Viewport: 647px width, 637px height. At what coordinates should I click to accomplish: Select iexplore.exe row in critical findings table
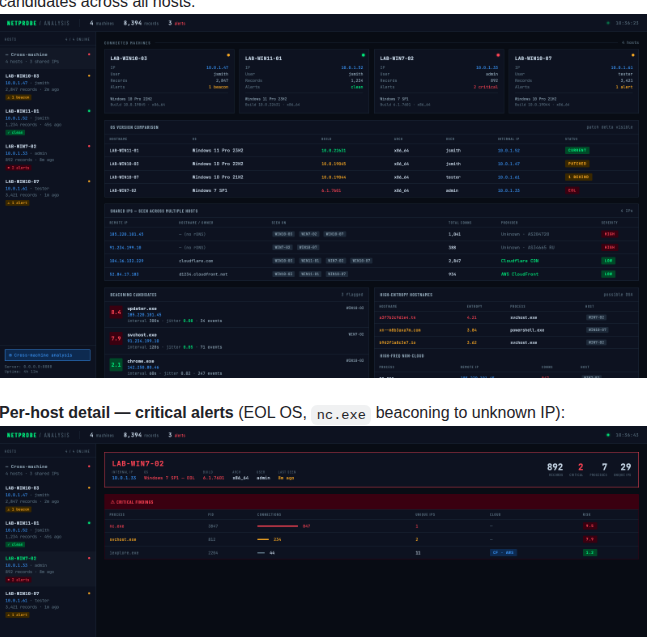point(371,553)
